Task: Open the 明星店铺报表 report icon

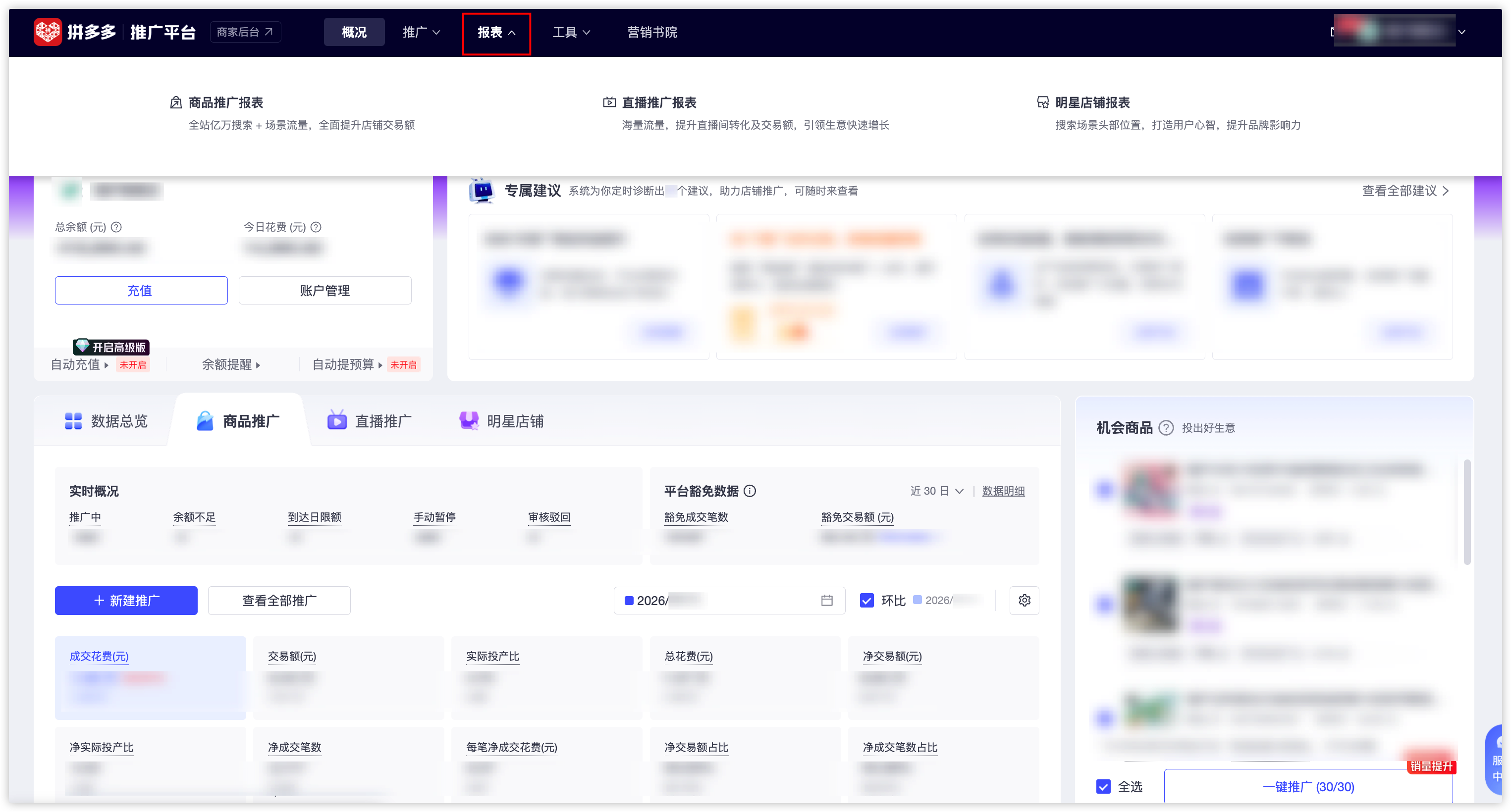Action: (x=1042, y=102)
